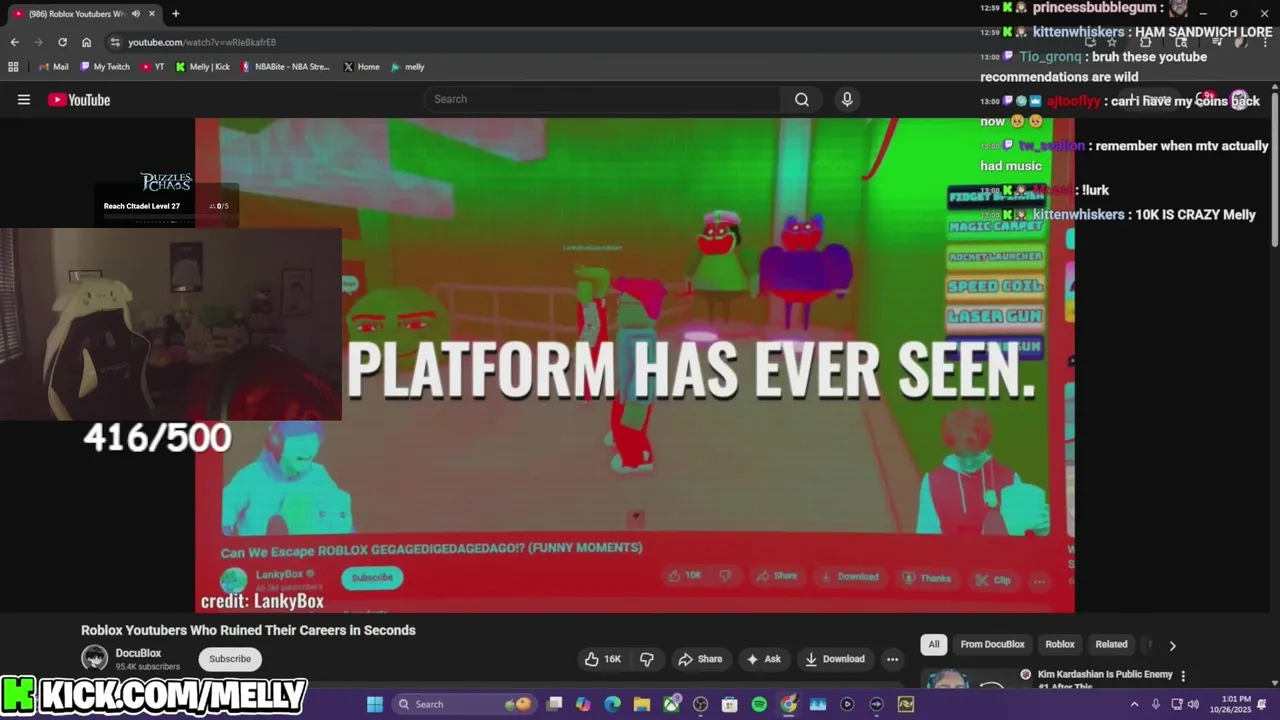1280x720 pixels.
Task: Click the Download button under the video
Action: coord(835,659)
